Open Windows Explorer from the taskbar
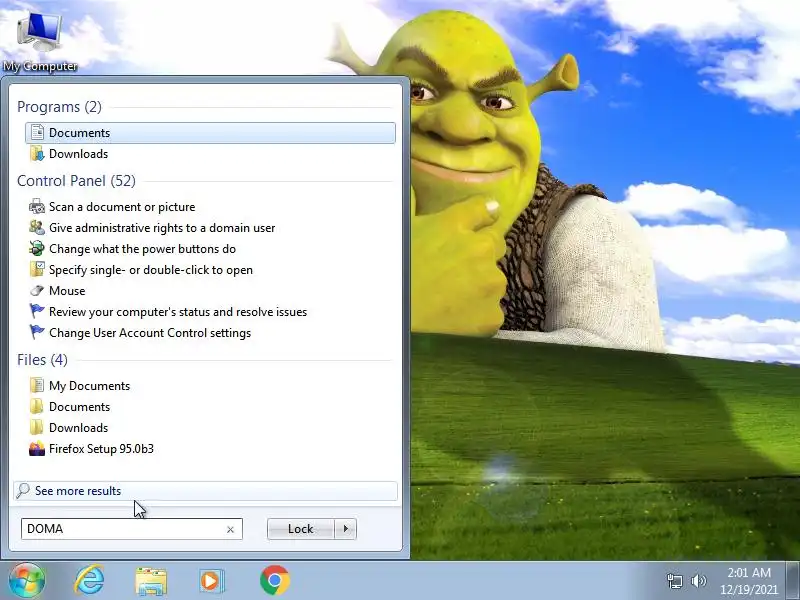The height and width of the screenshot is (600, 800). coord(151,581)
